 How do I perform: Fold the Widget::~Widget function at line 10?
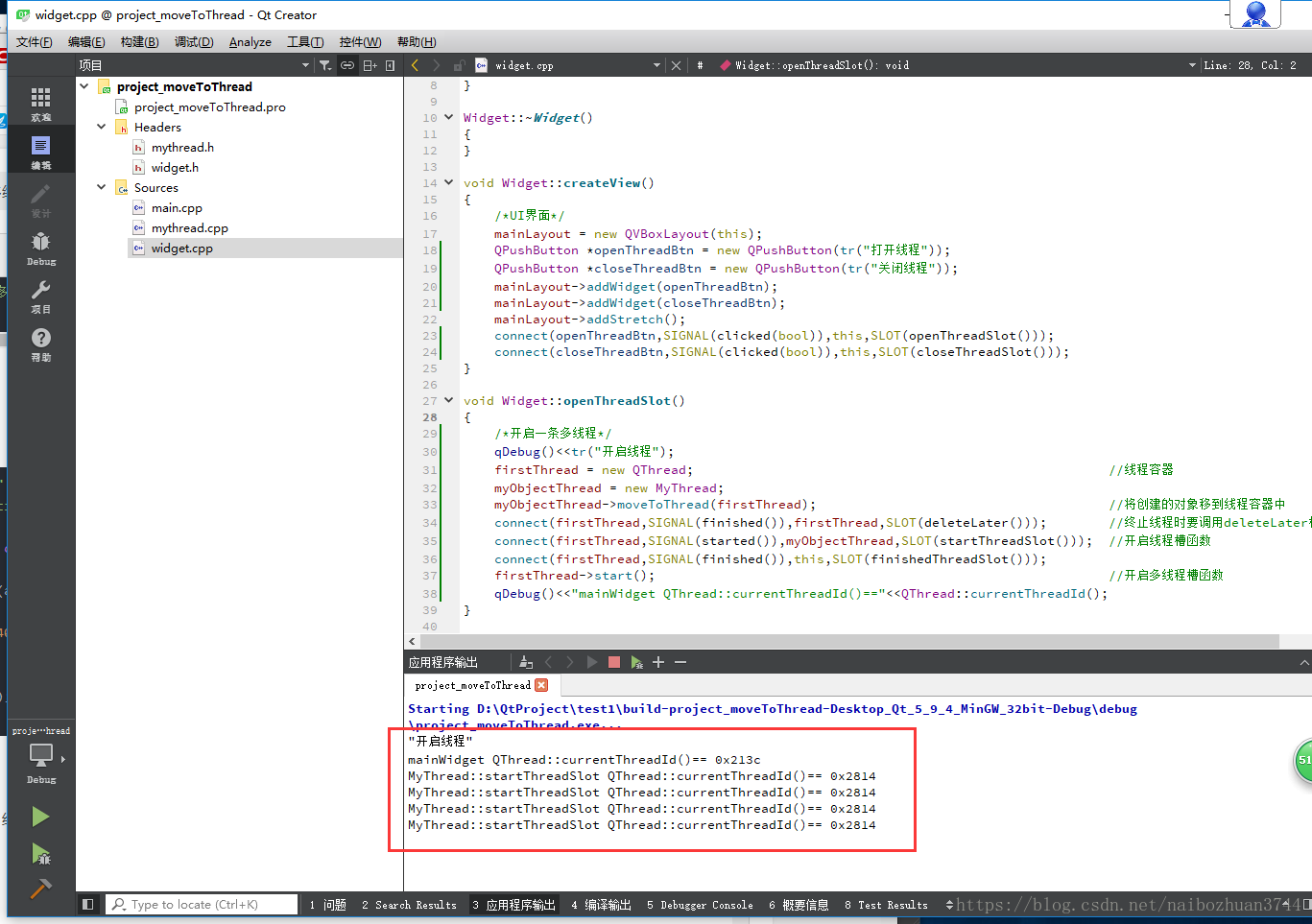tap(448, 117)
